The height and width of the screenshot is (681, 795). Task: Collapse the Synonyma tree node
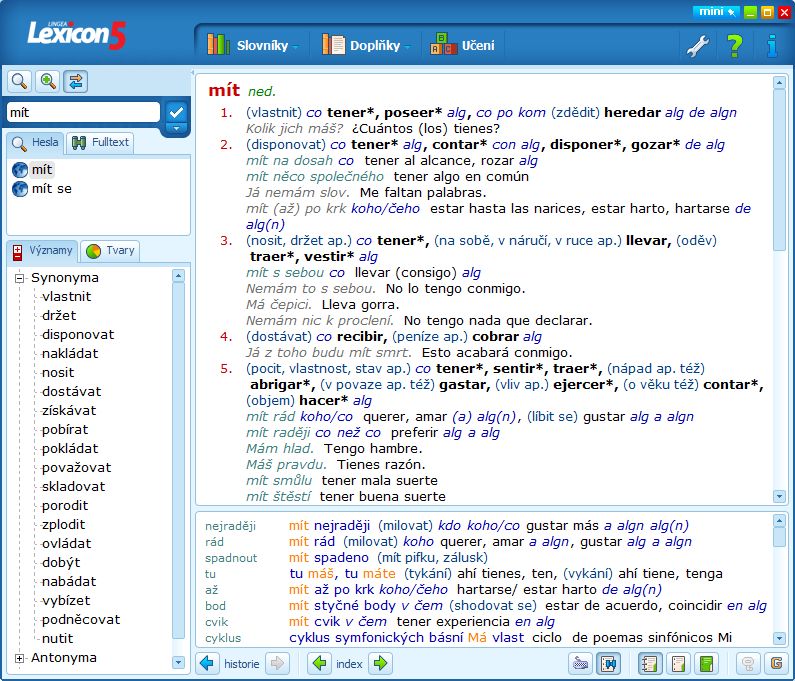pyautogui.click(x=19, y=278)
